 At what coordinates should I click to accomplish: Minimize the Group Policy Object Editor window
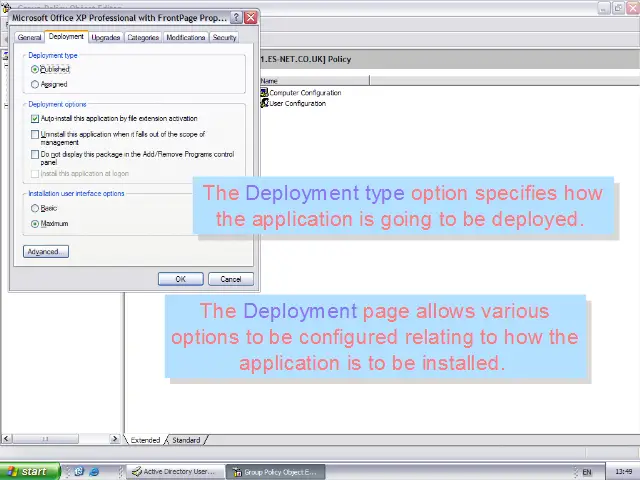click(x=604, y=8)
